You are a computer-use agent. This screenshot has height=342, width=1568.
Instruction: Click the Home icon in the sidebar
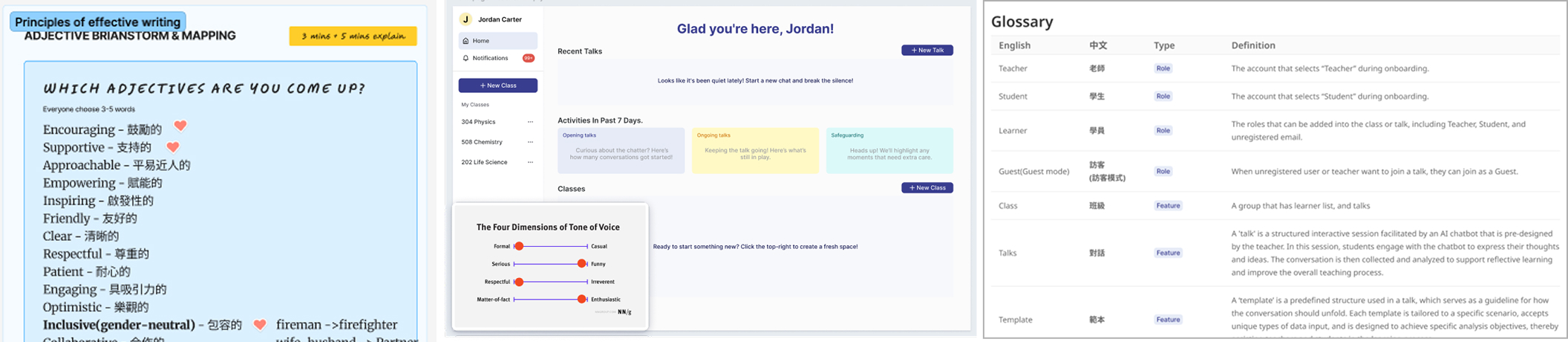pos(465,41)
